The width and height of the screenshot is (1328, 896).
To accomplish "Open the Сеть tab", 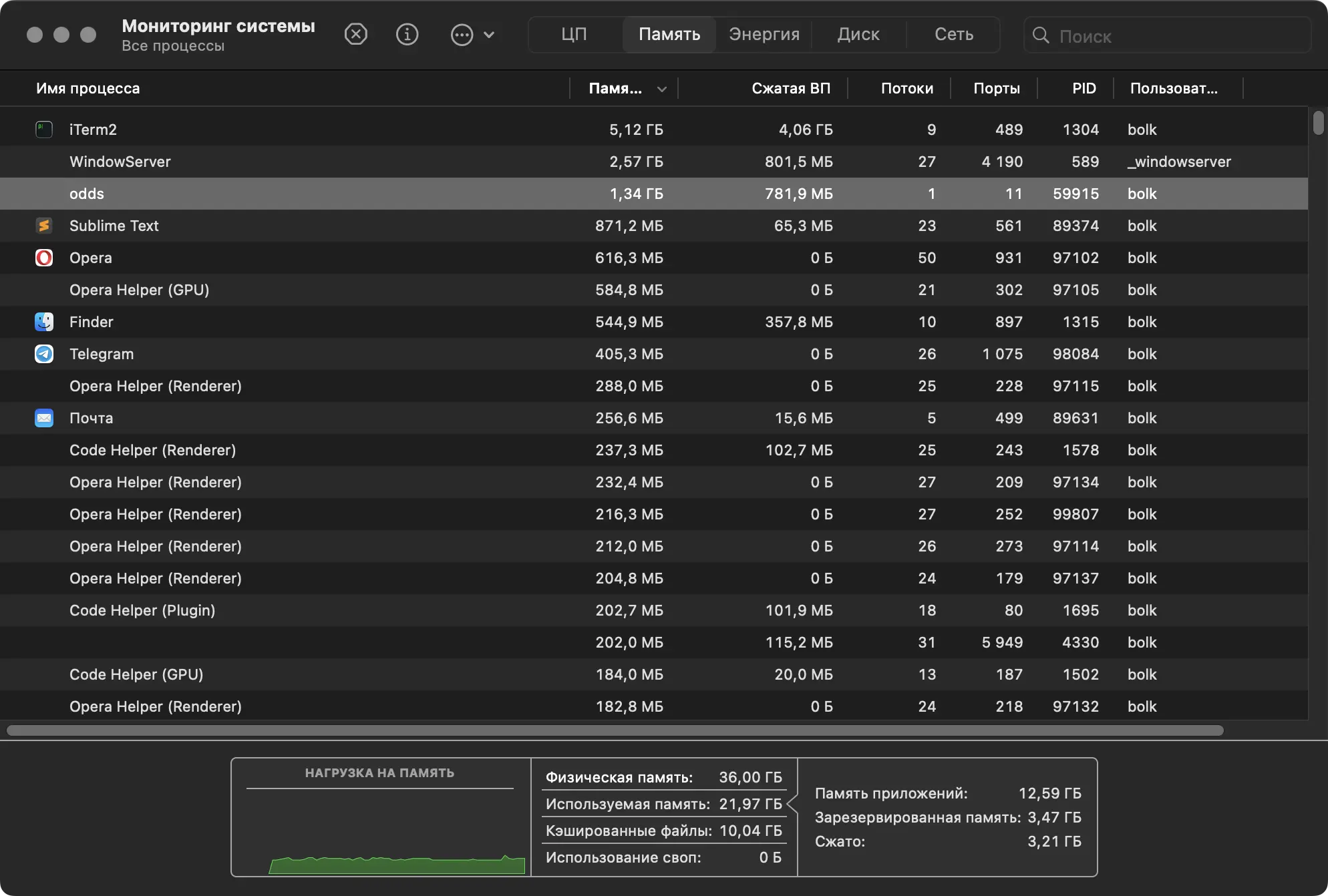I will coord(954,35).
